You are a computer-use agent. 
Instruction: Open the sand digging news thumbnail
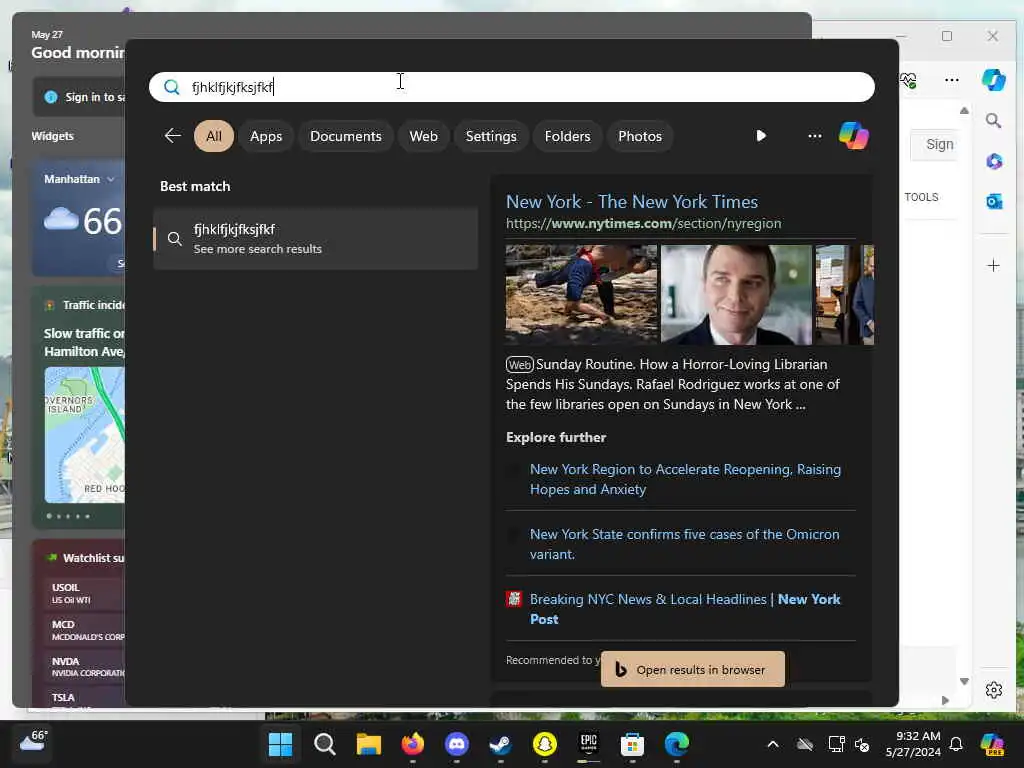click(581, 295)
